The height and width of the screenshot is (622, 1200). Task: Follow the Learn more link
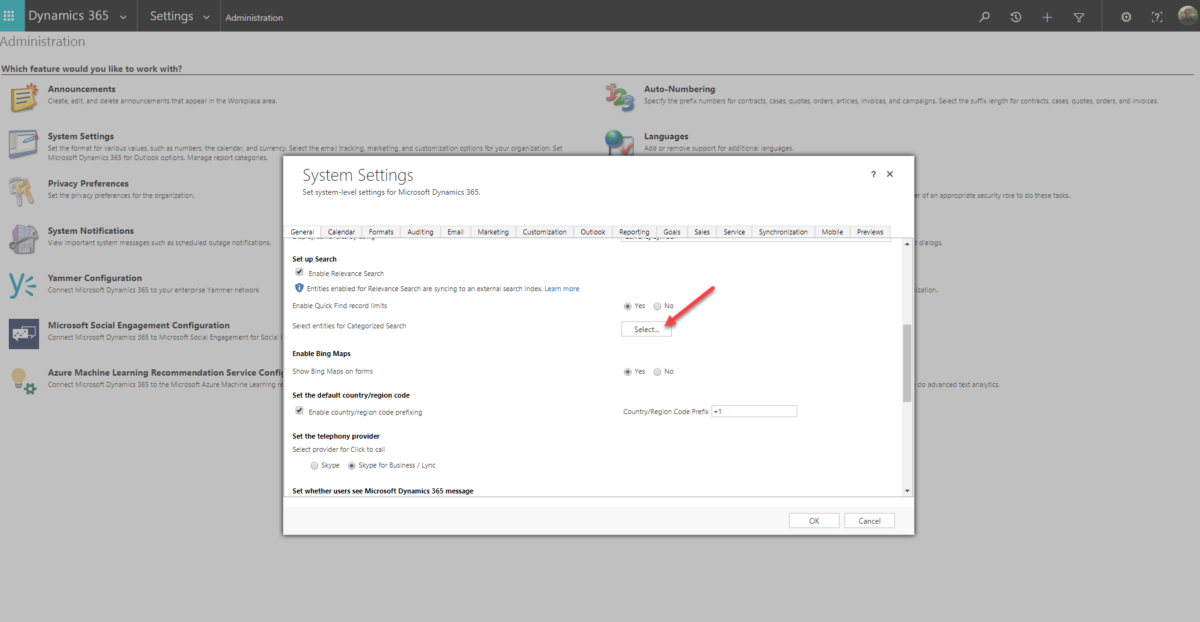pos(562,287)
